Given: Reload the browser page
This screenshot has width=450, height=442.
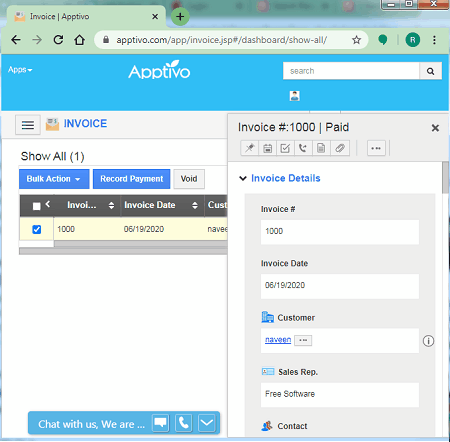Looking at the screenshot, I should tap(58, 40).
